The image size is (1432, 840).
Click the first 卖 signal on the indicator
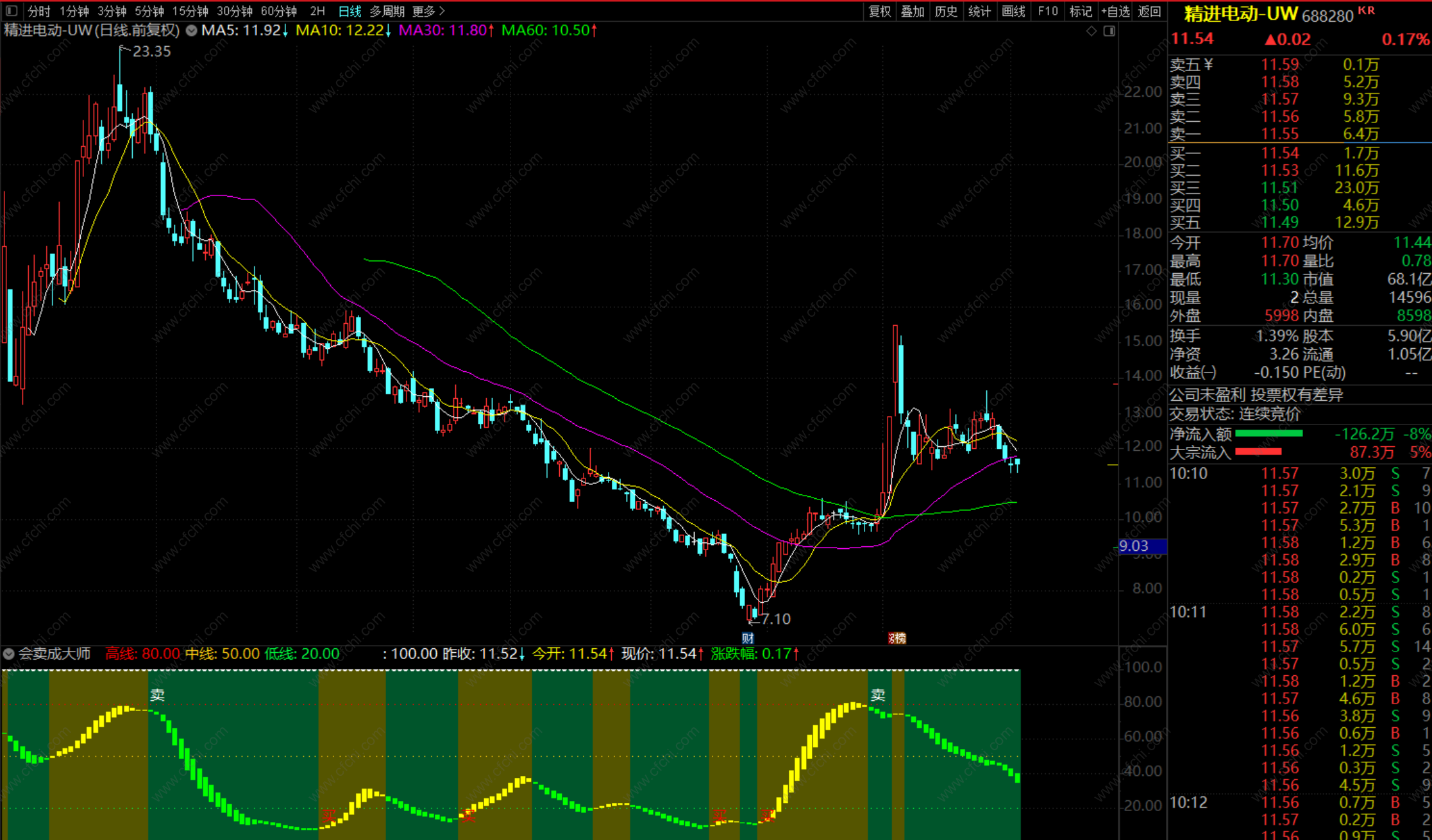pyautogui.click(x=157, y=695)
